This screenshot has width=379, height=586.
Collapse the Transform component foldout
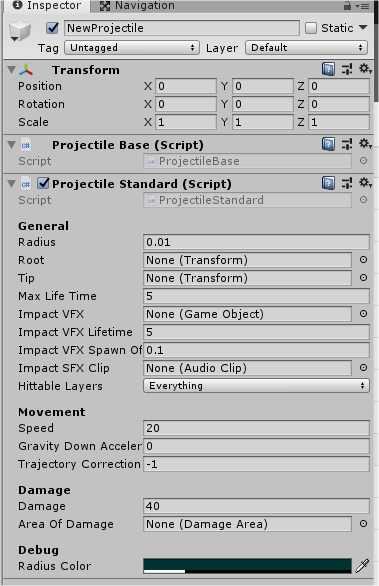click(12, 70)
